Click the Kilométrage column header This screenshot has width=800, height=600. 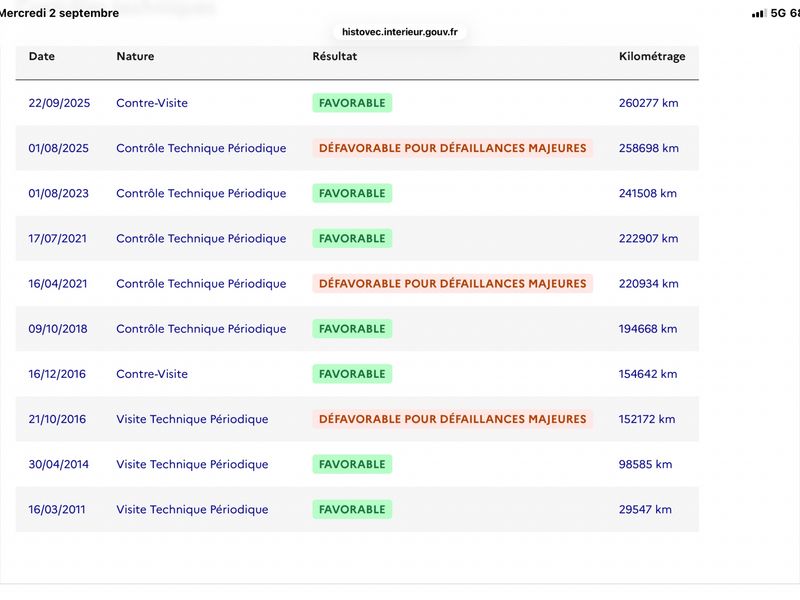click(x=652, y=57)
